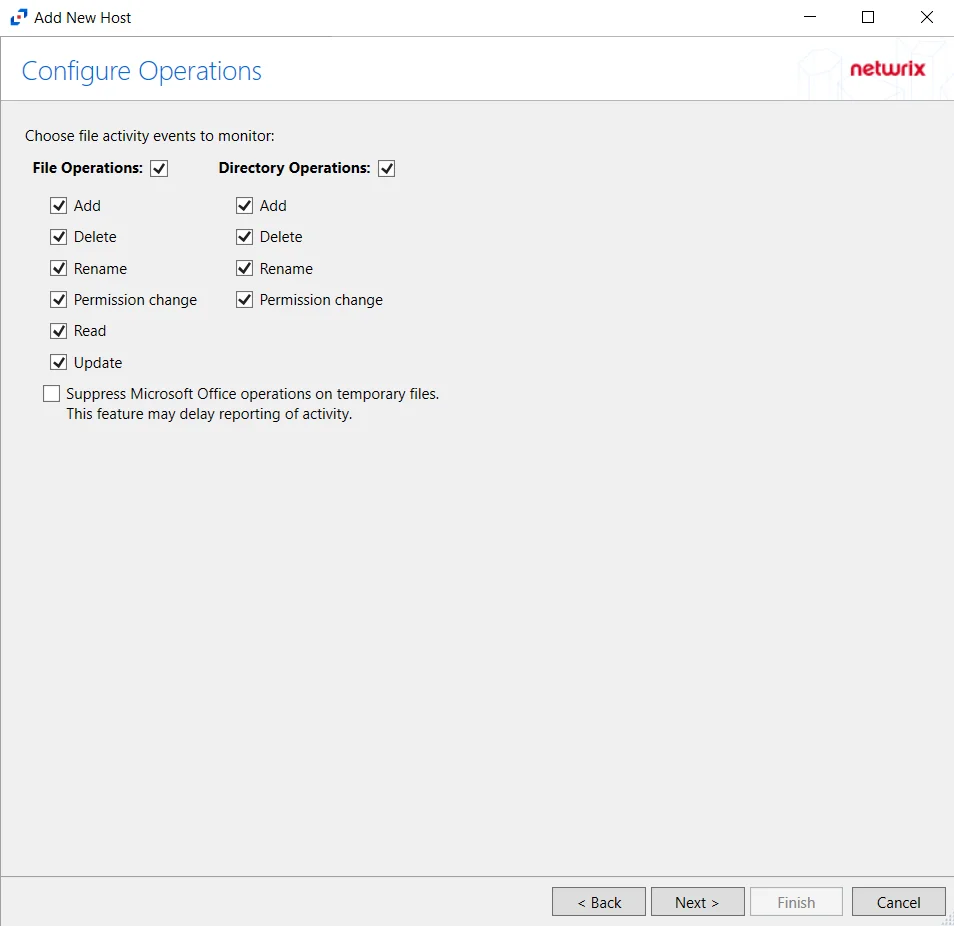Go to the previous step with Back
The image size is (954, 926).
point(599,902)
